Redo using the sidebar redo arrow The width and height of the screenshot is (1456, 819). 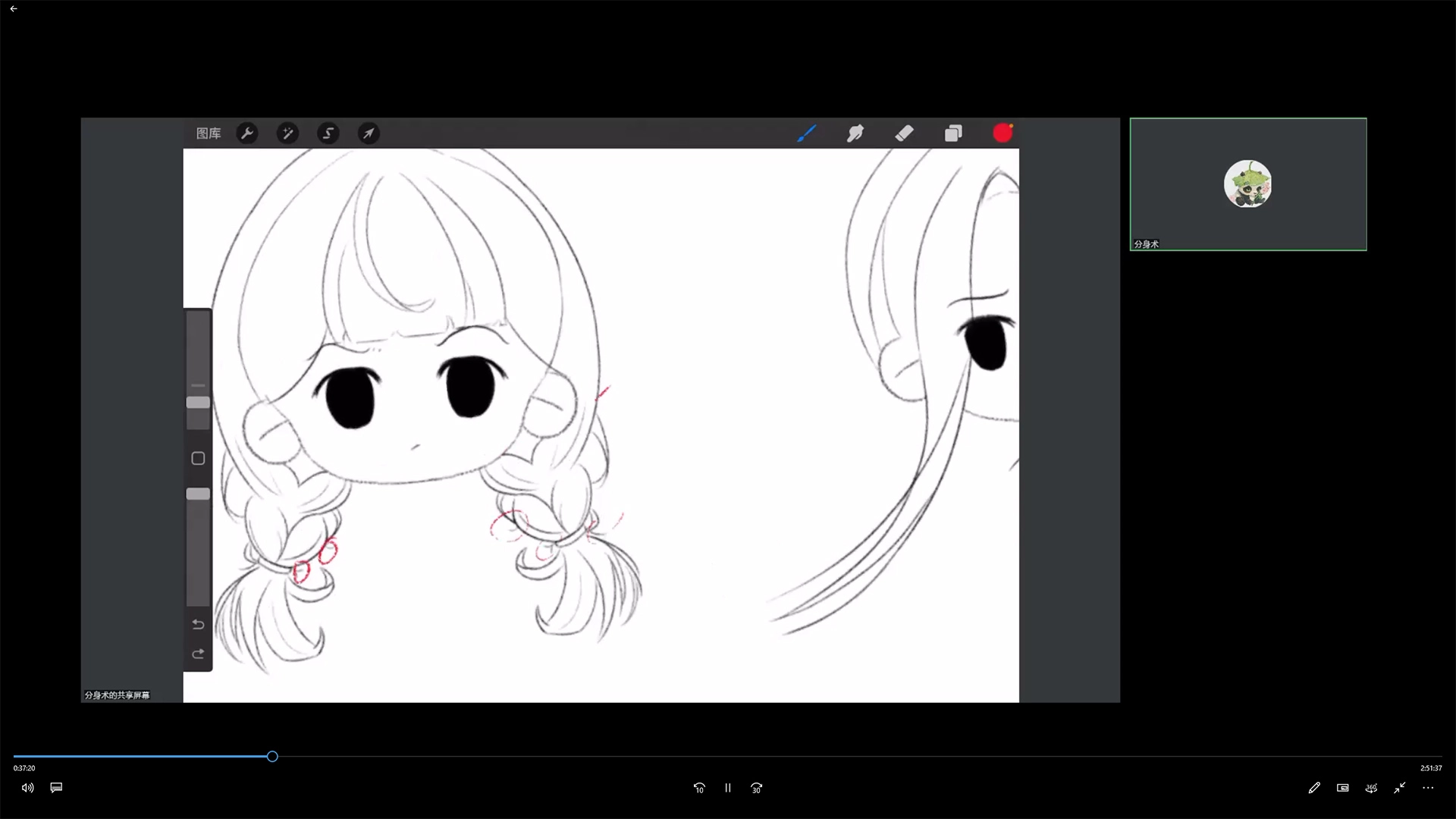click(x=198, y=654)
